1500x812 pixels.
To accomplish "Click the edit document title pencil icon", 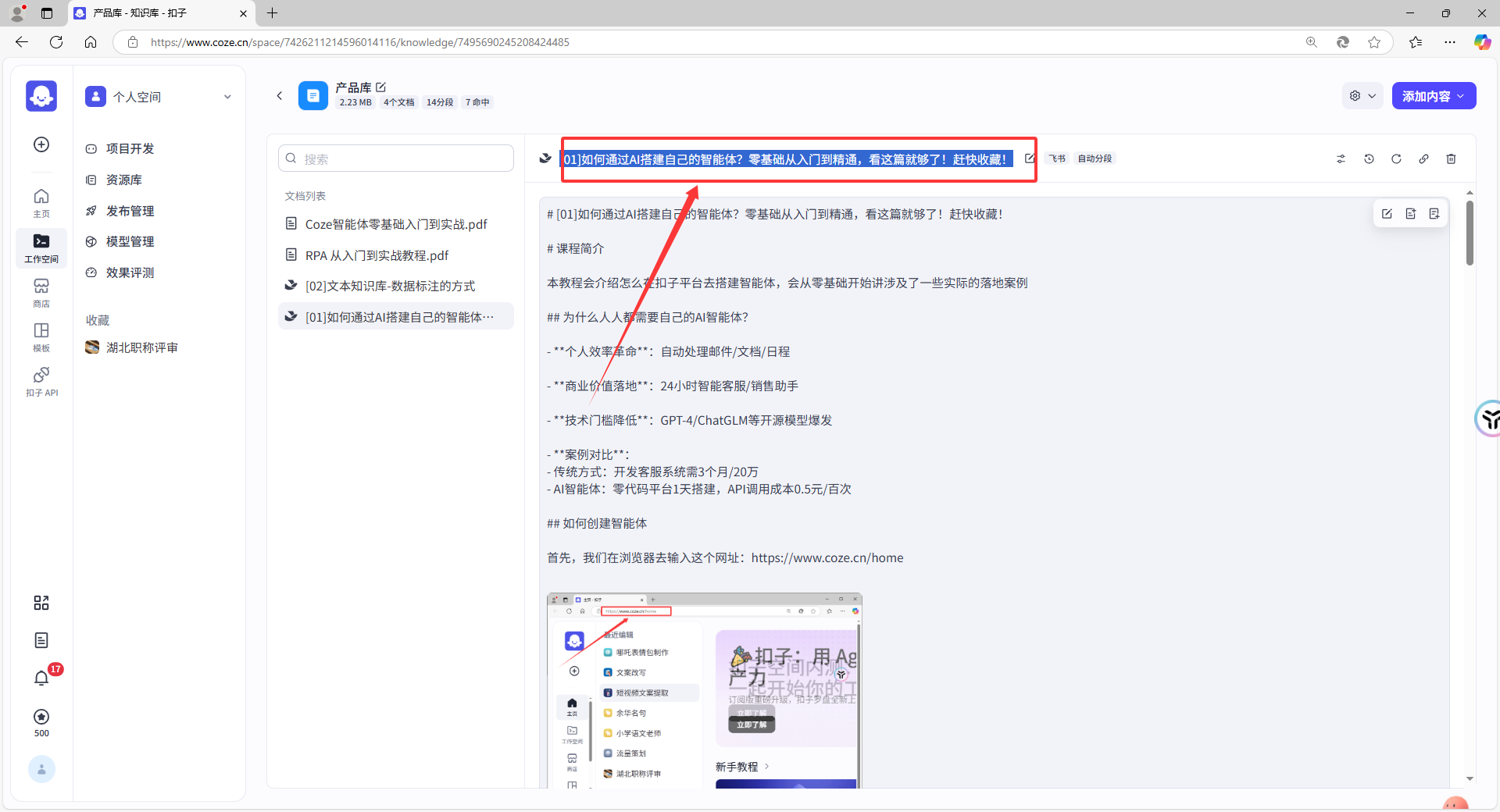I will coord(1030,158).
